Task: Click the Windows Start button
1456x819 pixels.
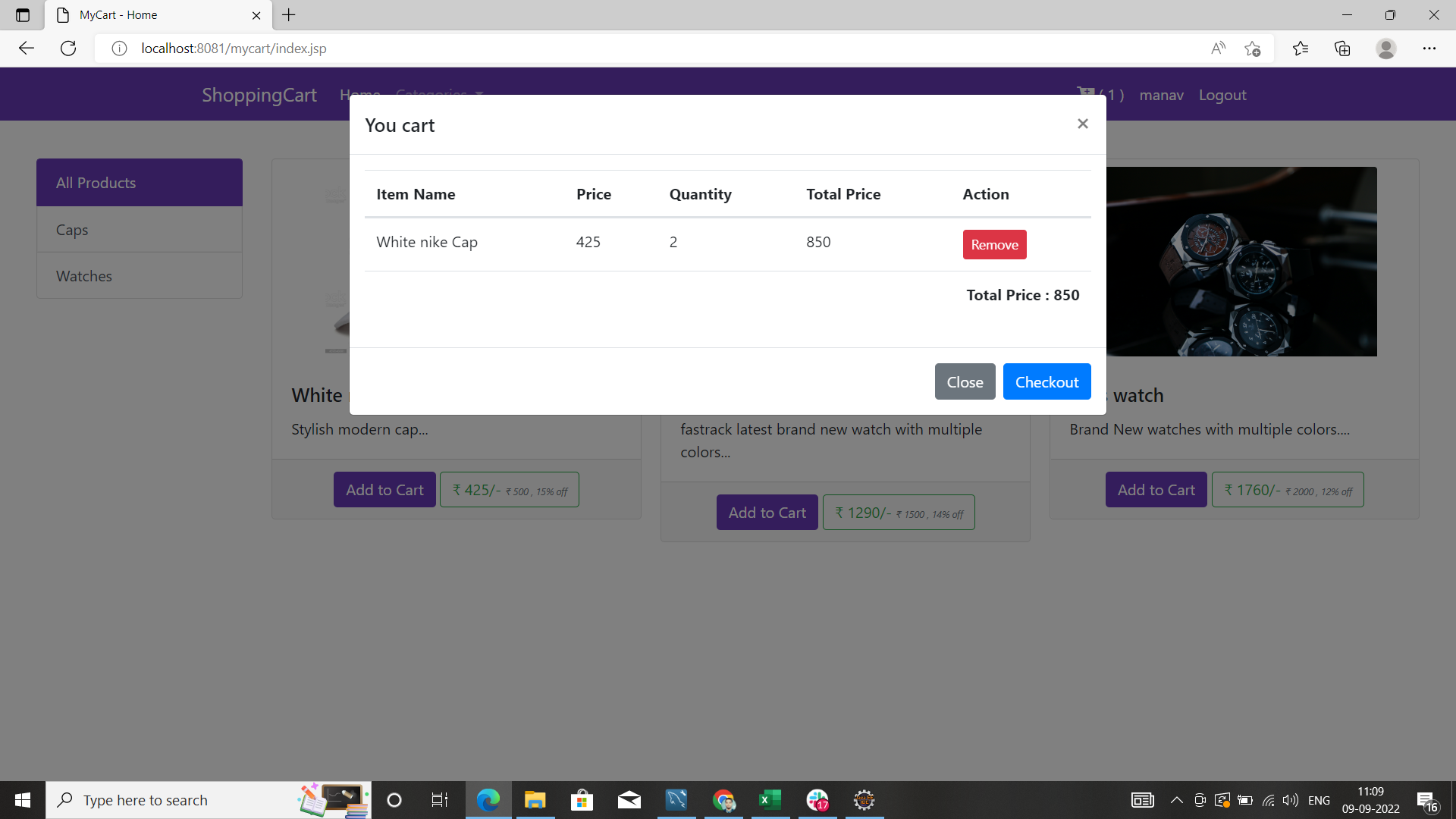Action: [x=22, y=799]
